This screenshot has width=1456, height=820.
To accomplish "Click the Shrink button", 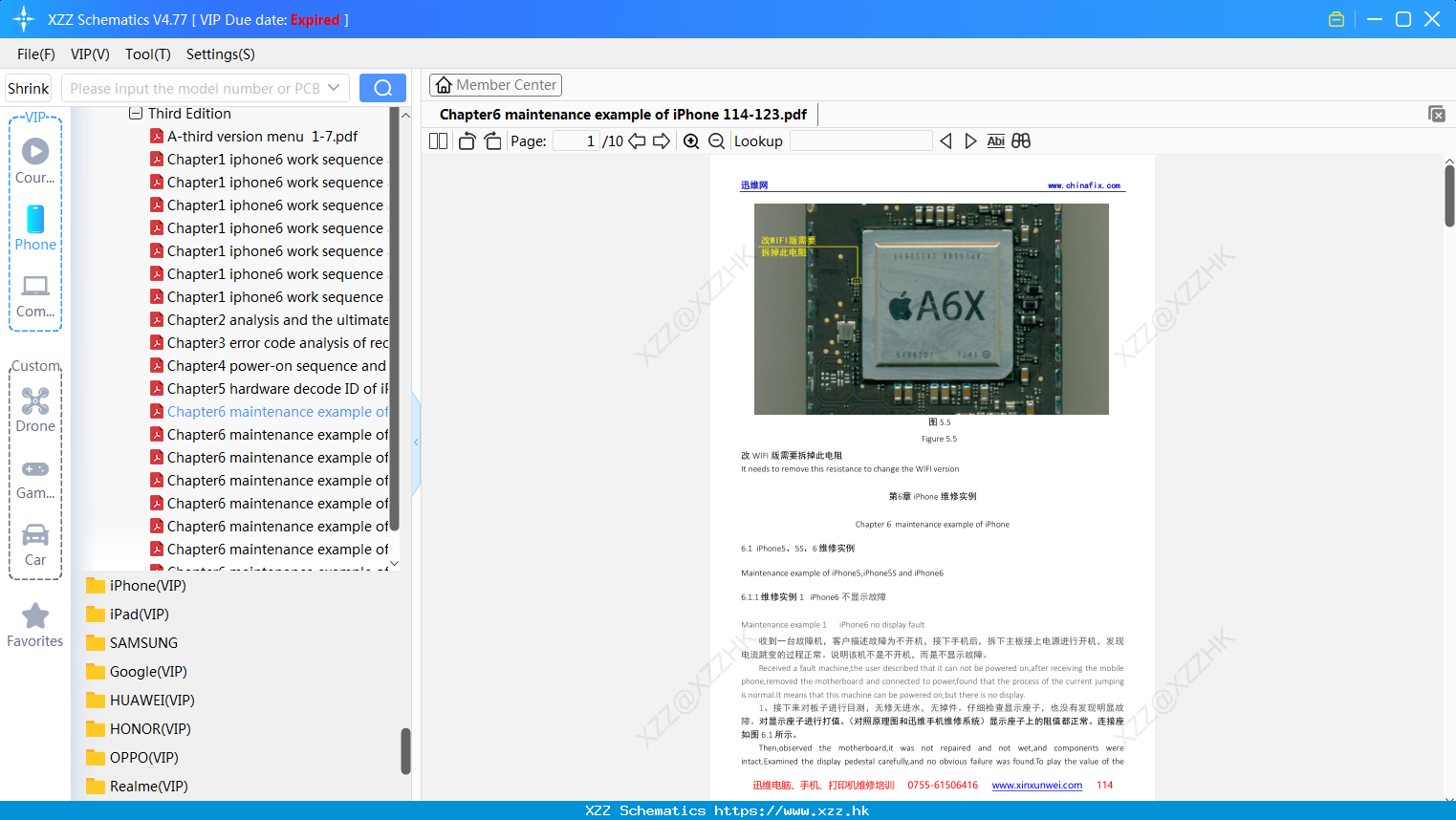I will (x=28, y=88).
